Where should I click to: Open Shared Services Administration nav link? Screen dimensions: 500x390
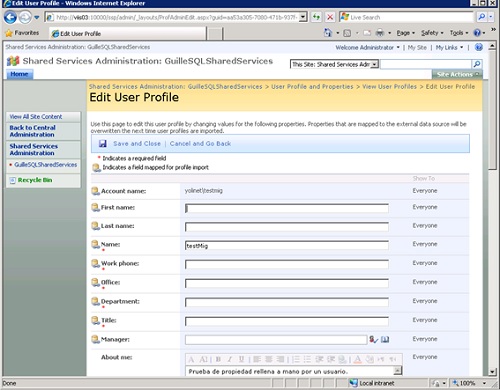click(33, 149)
